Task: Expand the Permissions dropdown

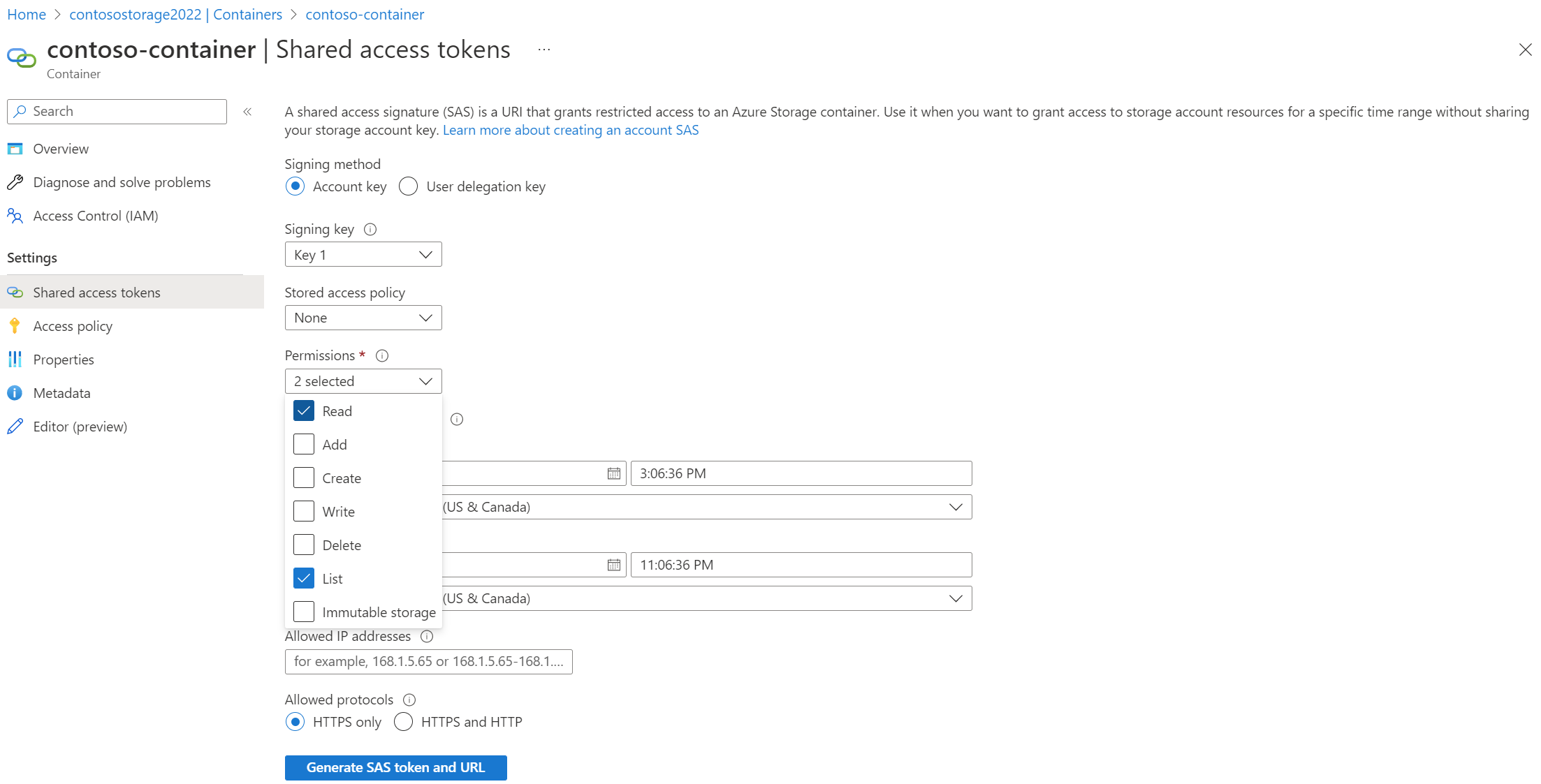Action: (x=362, y=381)
